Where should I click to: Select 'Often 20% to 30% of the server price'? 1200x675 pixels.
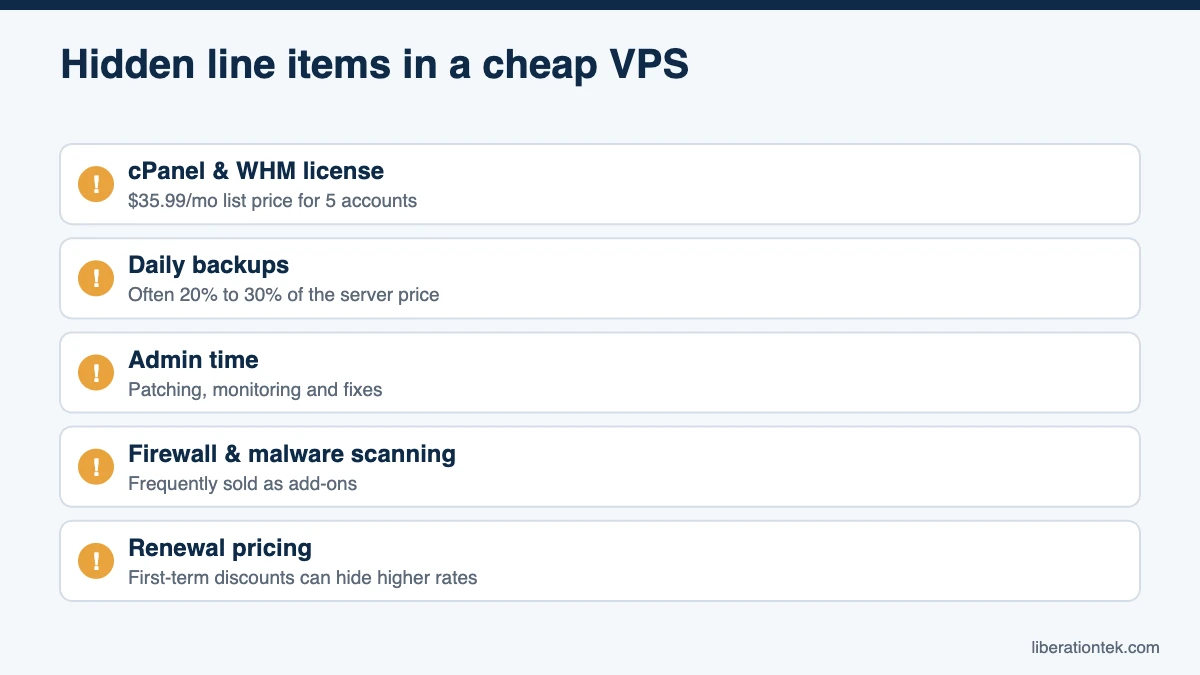click(283, 295)
